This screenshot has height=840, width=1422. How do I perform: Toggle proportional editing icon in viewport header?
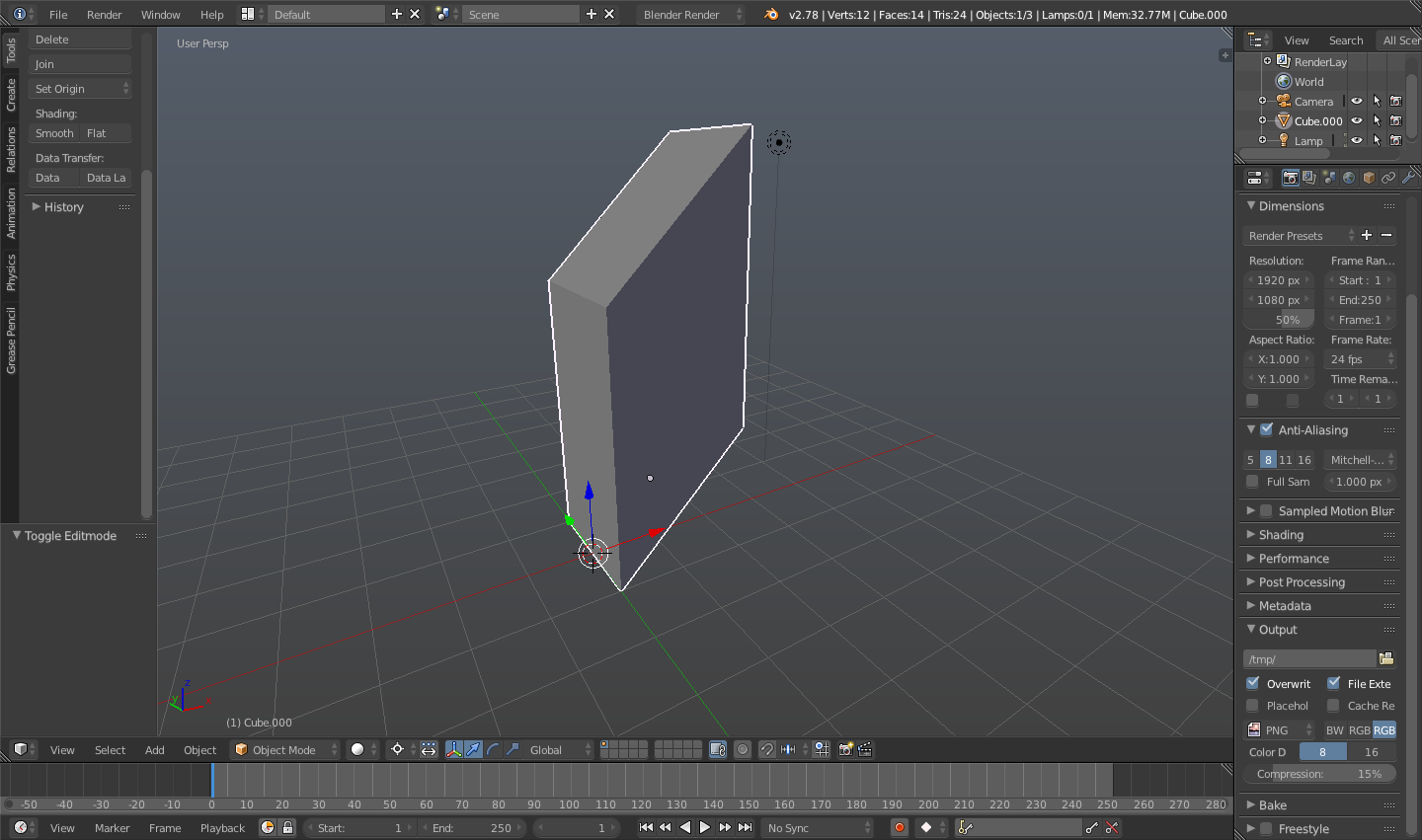tap(743, 749)
